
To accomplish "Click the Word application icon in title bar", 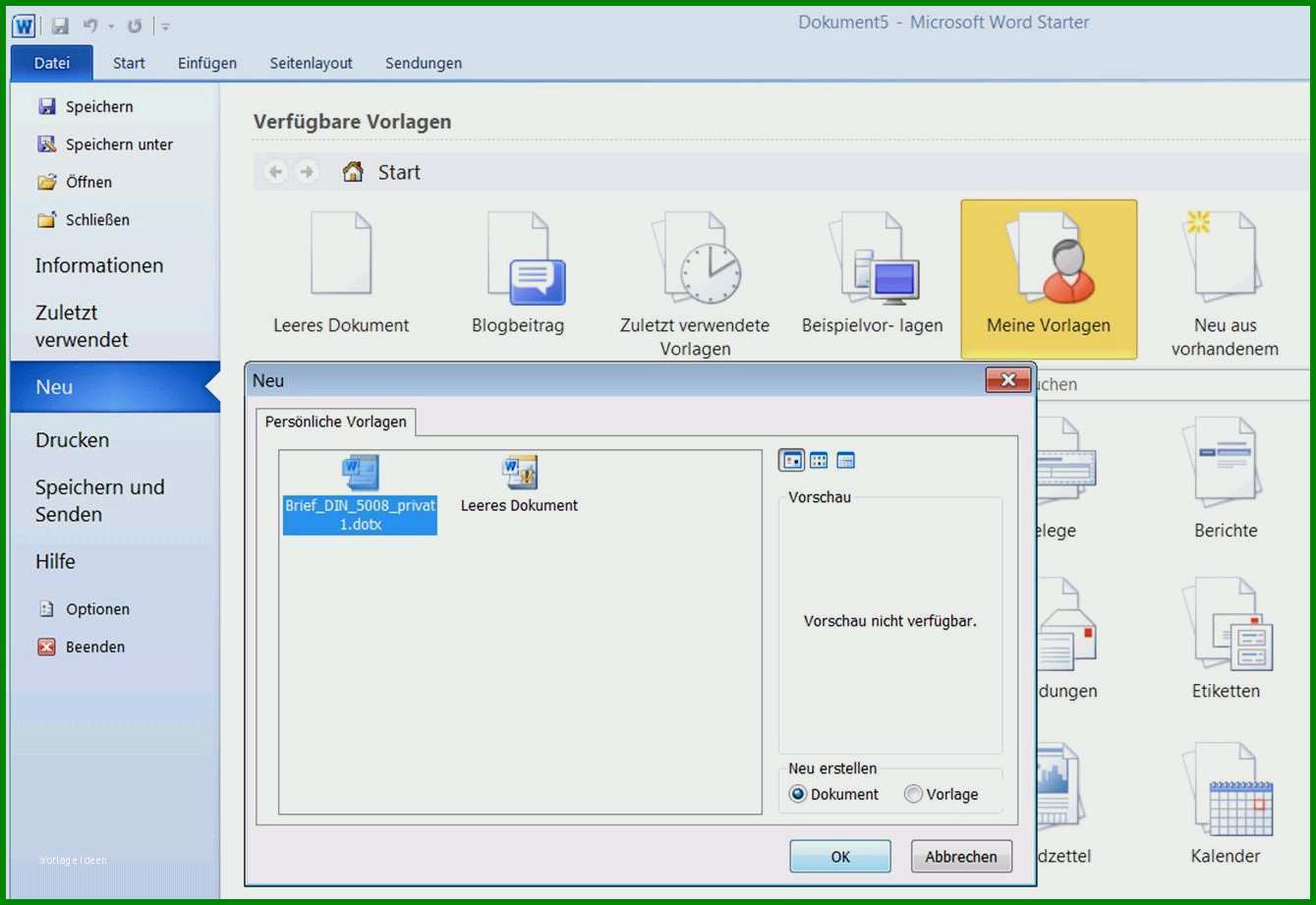I will click(x=24, y=26).
